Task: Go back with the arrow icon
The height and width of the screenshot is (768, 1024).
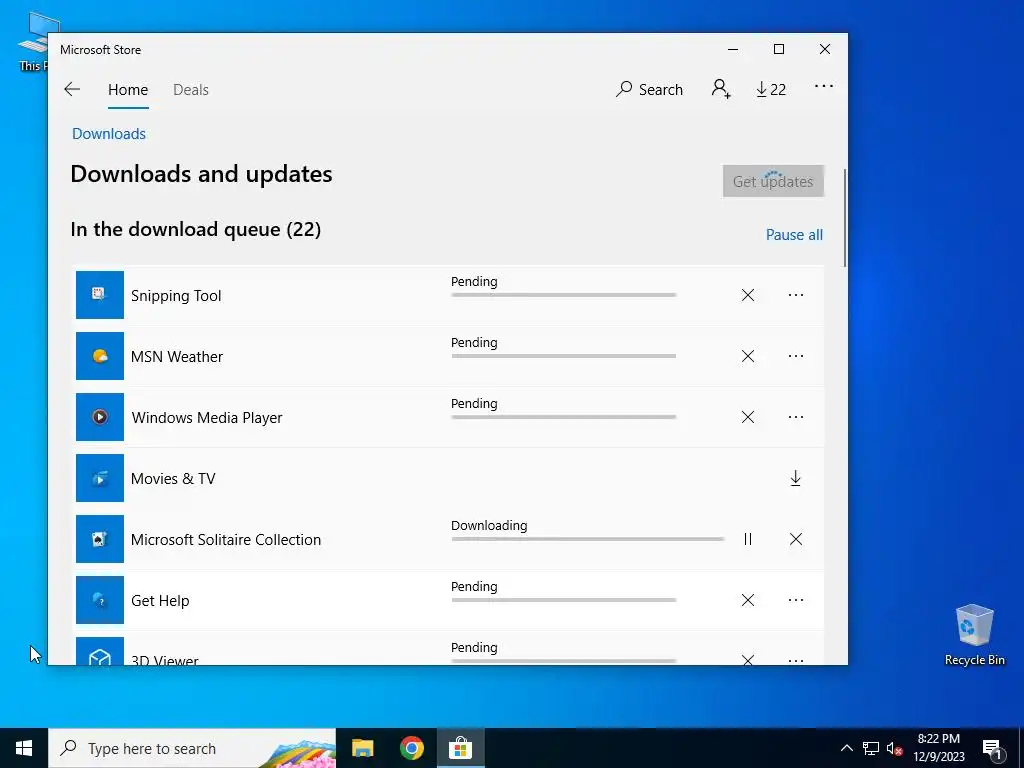Action: point(72,89)
